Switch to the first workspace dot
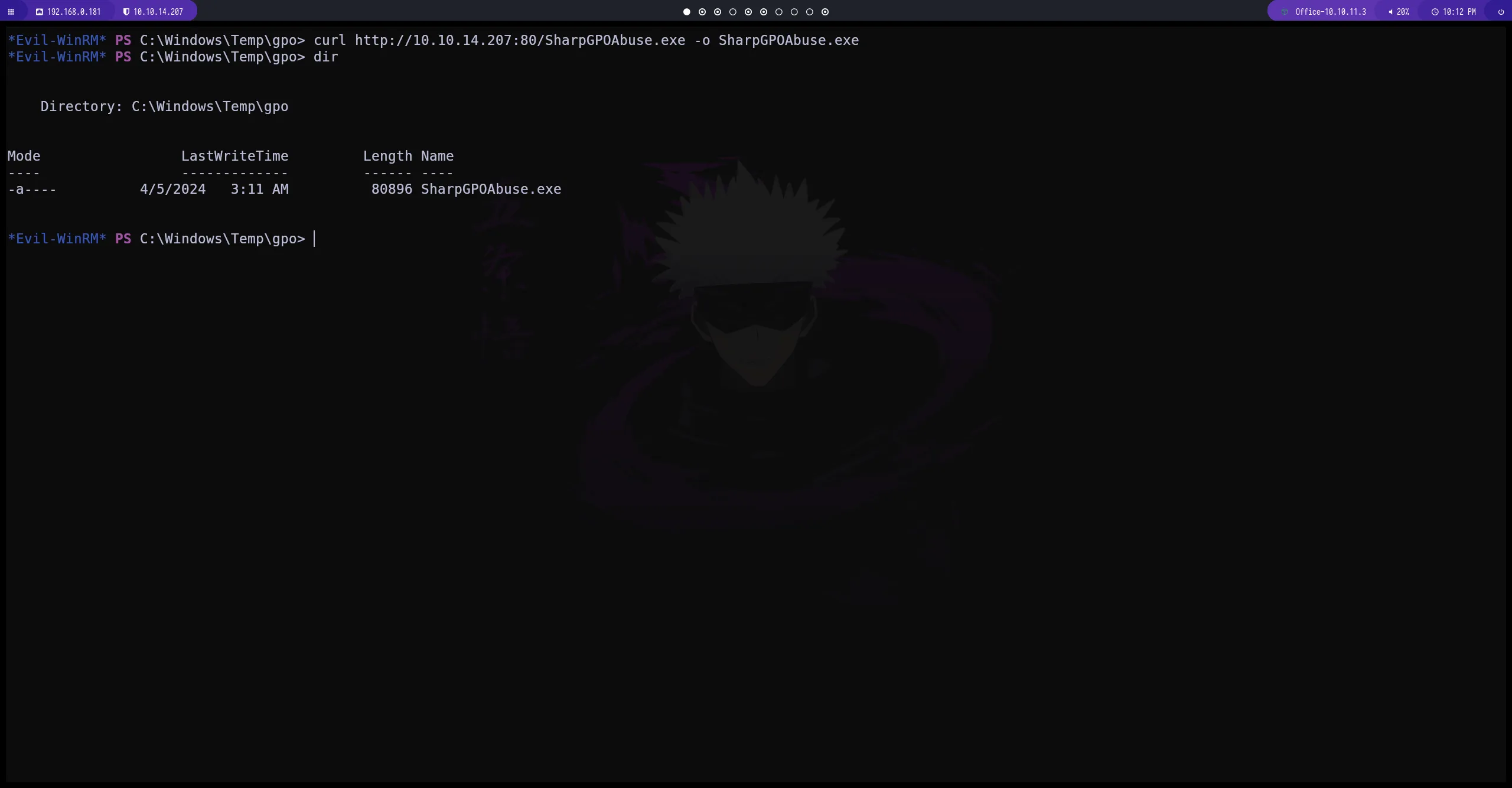The image size is (1512, 788). 686,12
